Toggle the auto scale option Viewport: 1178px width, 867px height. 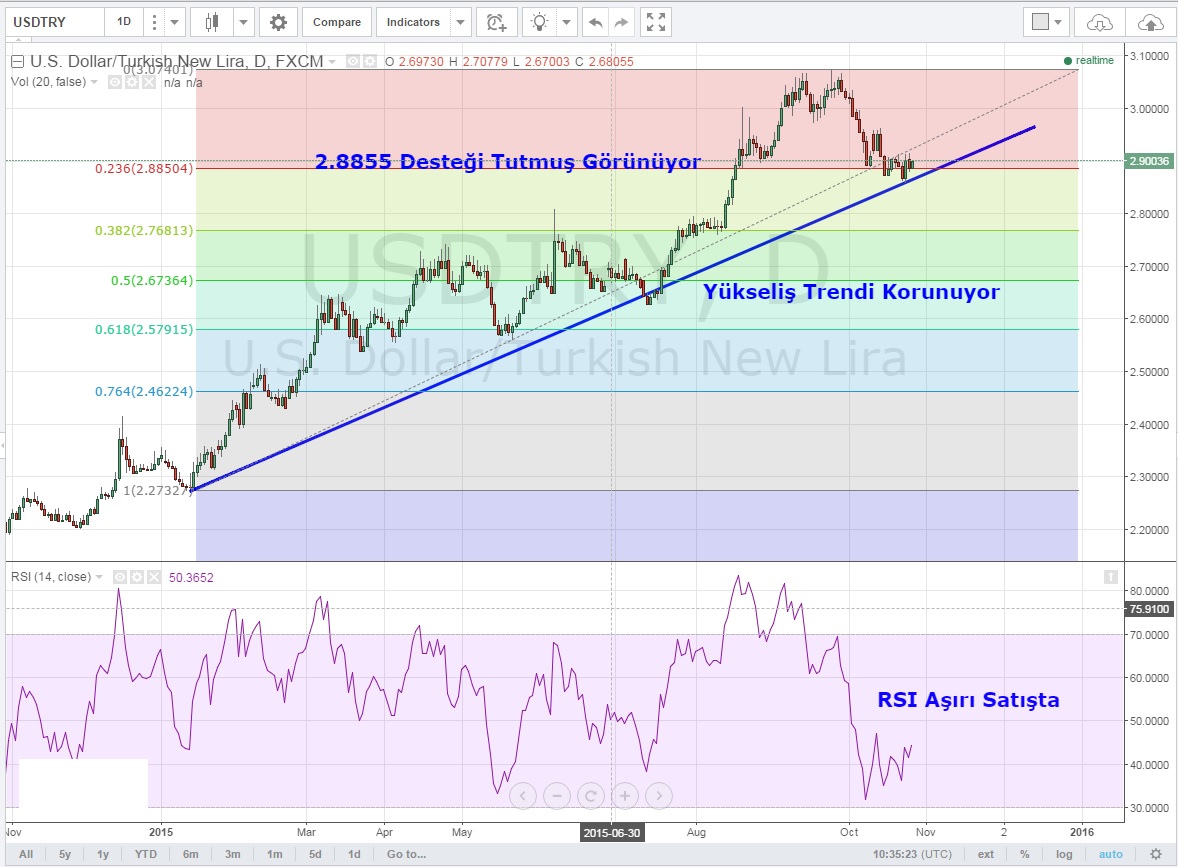(x=1111, y=854)
